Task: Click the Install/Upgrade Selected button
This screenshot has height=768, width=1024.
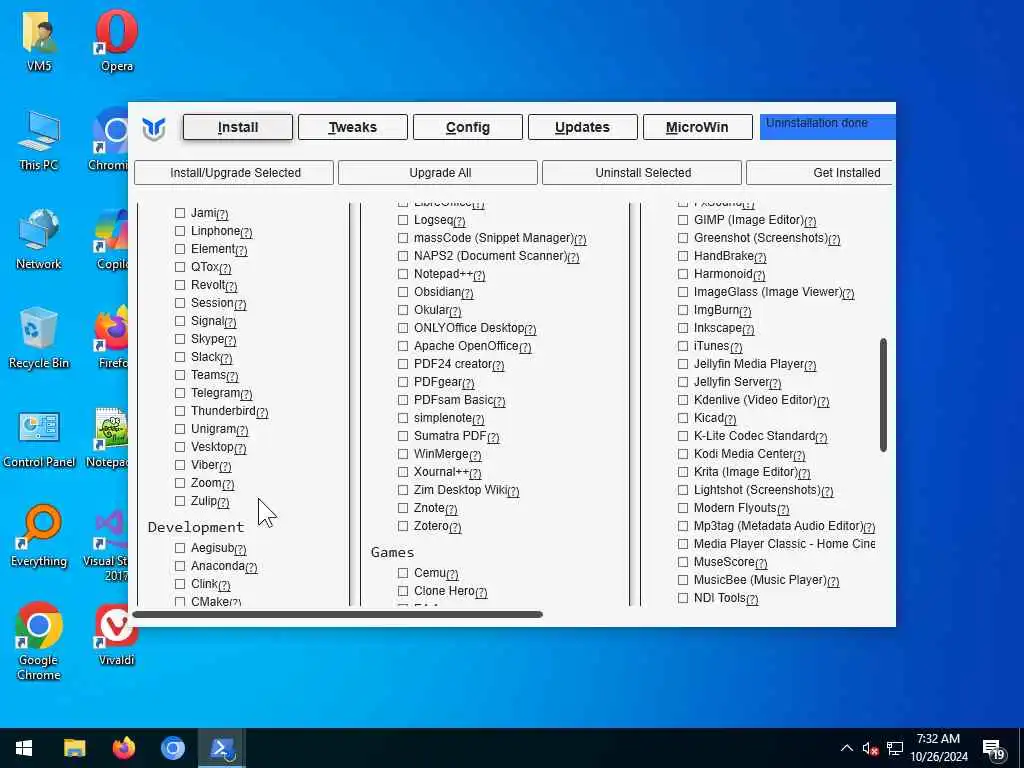Action: 234,173
